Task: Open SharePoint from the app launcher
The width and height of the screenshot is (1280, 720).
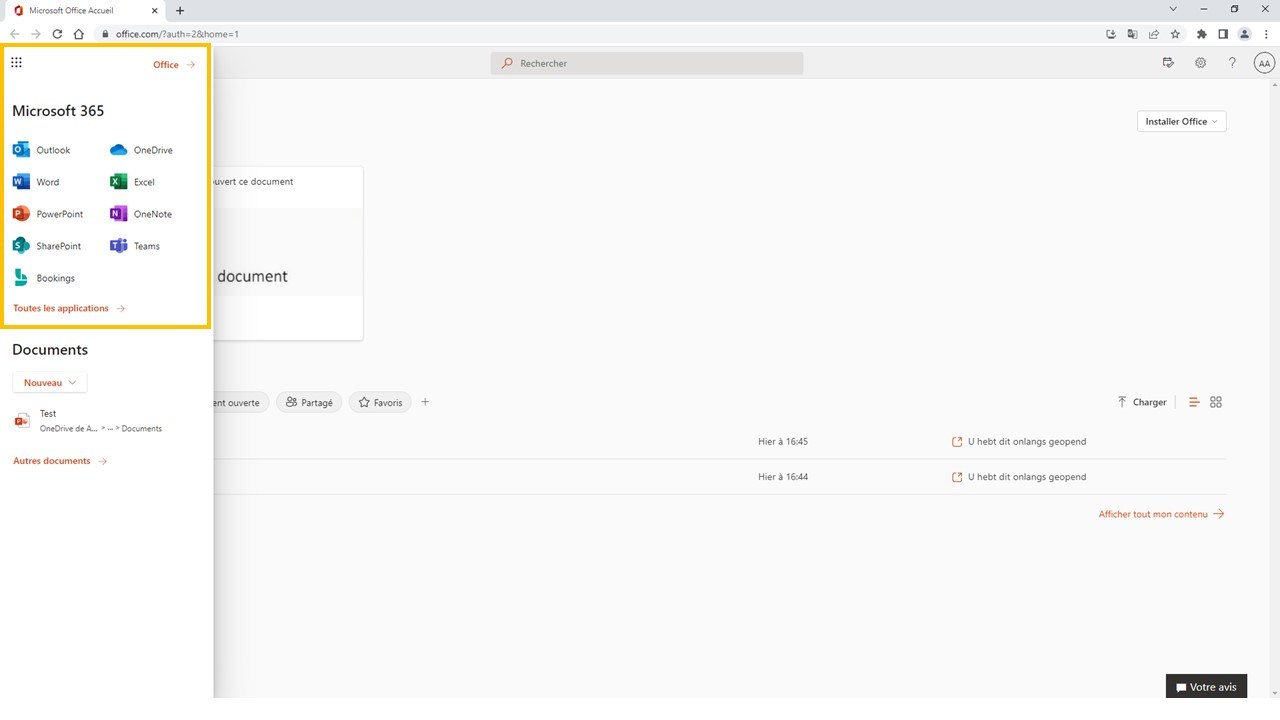Action: click(x=47, y=246)
